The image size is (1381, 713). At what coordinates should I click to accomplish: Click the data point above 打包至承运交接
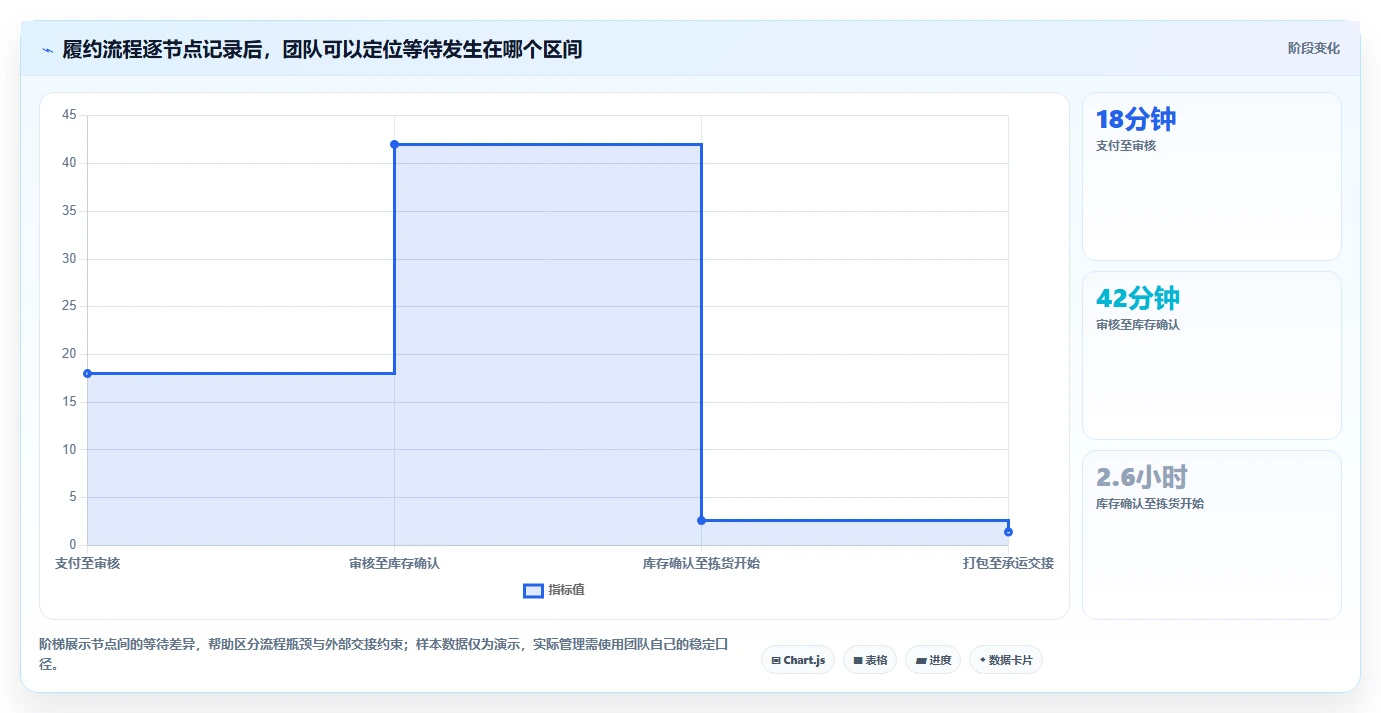click(1008, 531)
